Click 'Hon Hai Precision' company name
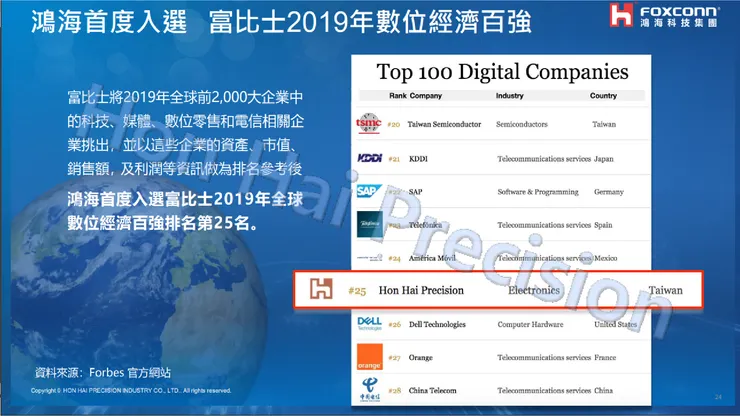 coord(421,290)
